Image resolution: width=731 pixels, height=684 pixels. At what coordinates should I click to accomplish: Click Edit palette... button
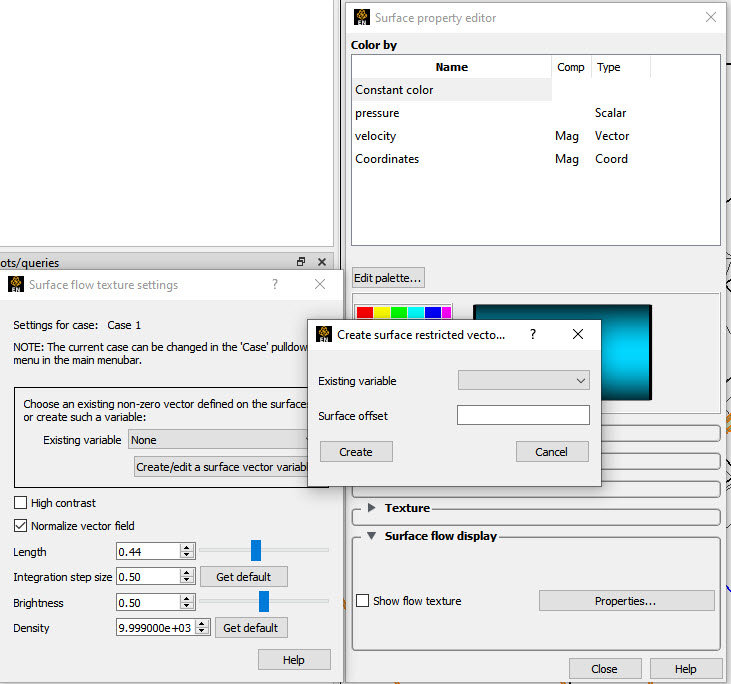pos(388,278)
